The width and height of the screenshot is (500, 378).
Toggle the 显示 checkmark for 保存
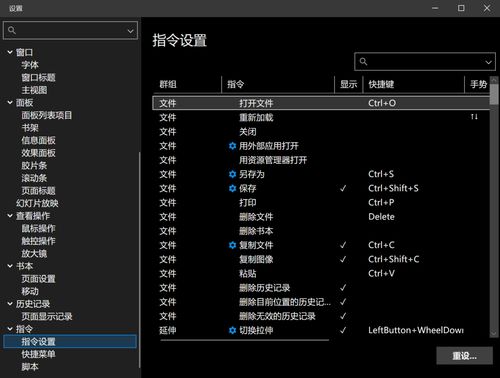(343, 188)
